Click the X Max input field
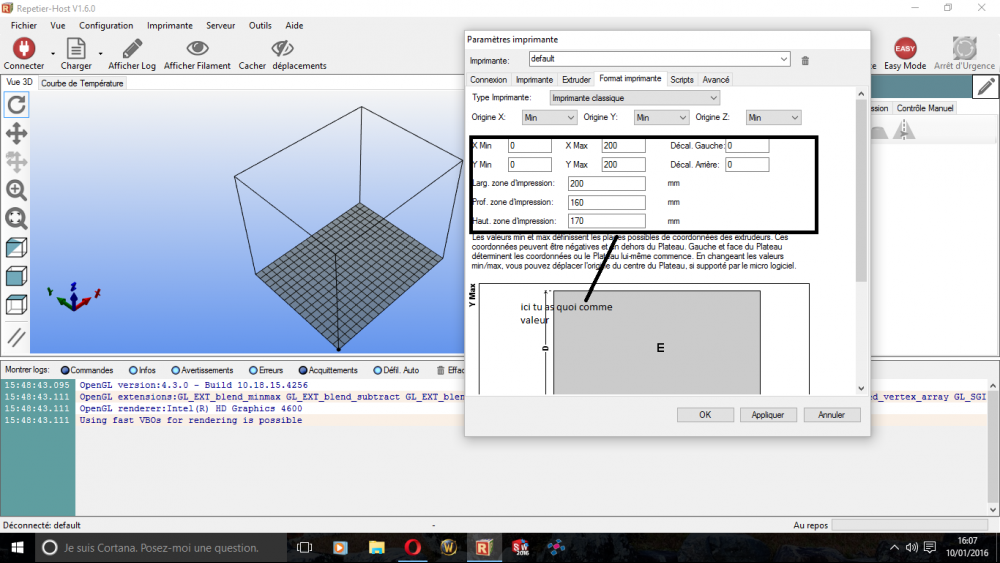1000x563 pixels. (623, 145)
